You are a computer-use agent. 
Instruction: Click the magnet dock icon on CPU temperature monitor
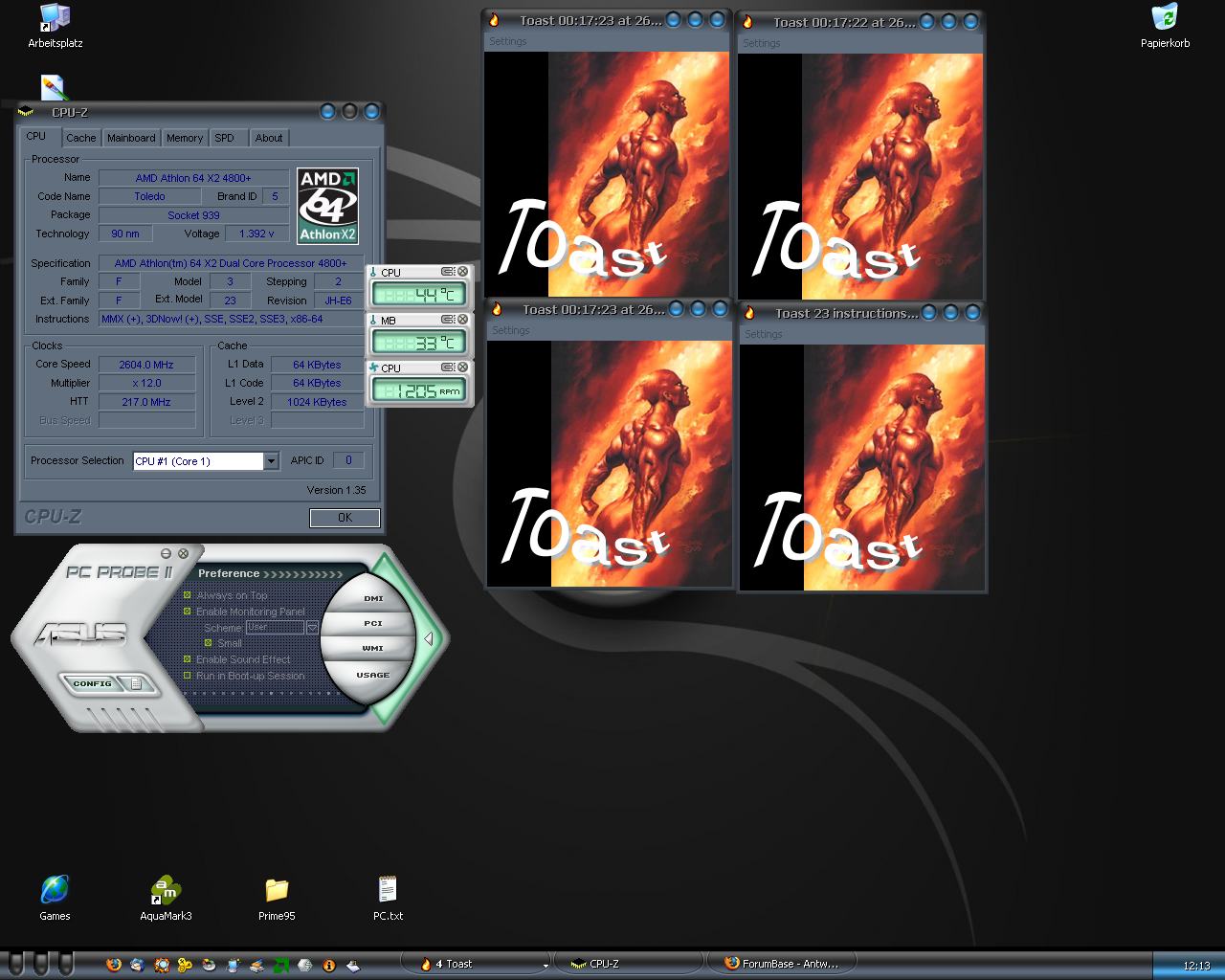point(448,272)
